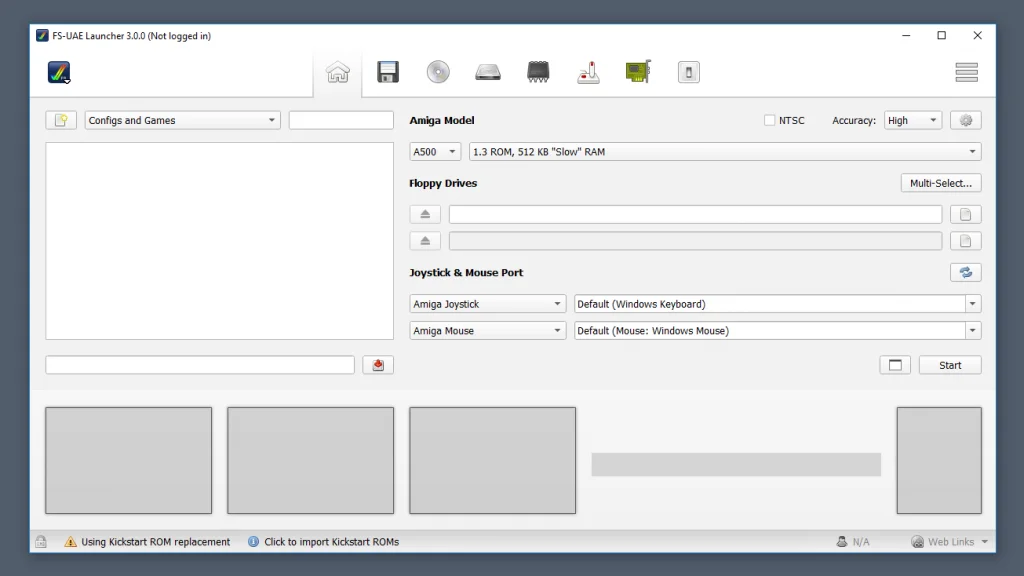The width and height of the screenshot is (1024, 576).
Task: Expand the 1.3 ROM, 512 KB Slow RAM dropdown
Action: 725,152
